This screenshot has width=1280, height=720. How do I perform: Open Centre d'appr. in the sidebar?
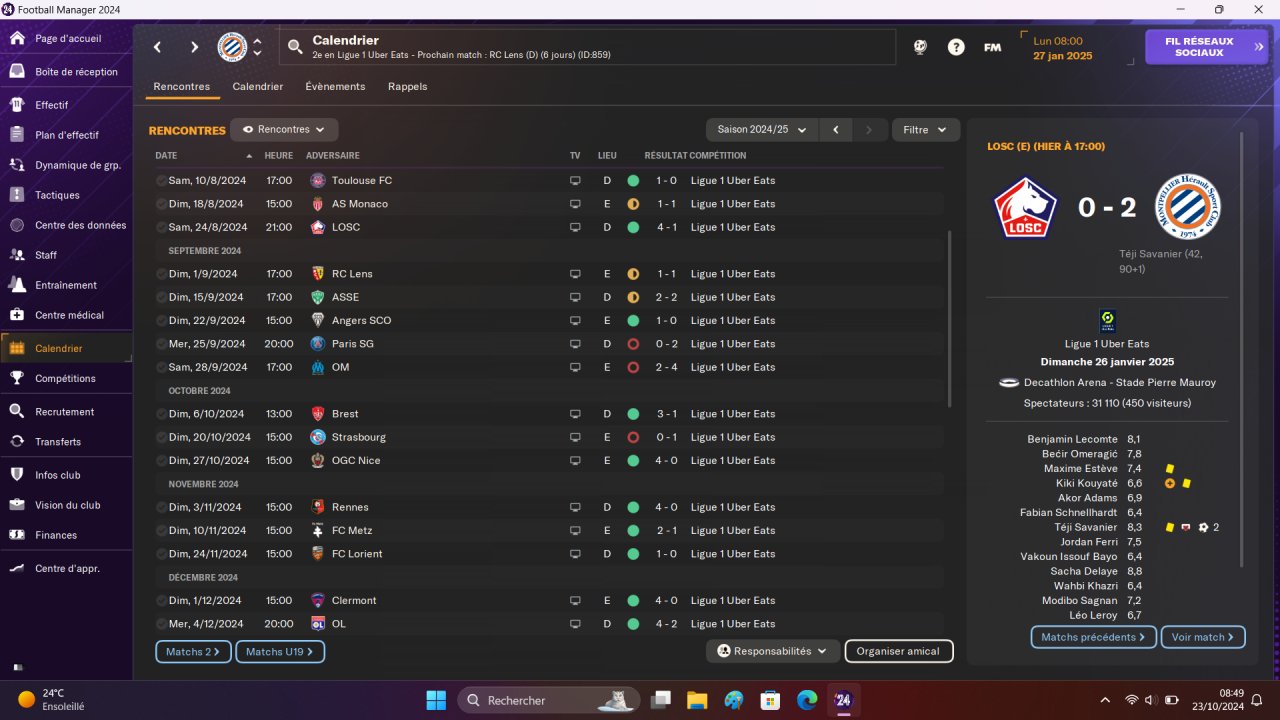66,568
